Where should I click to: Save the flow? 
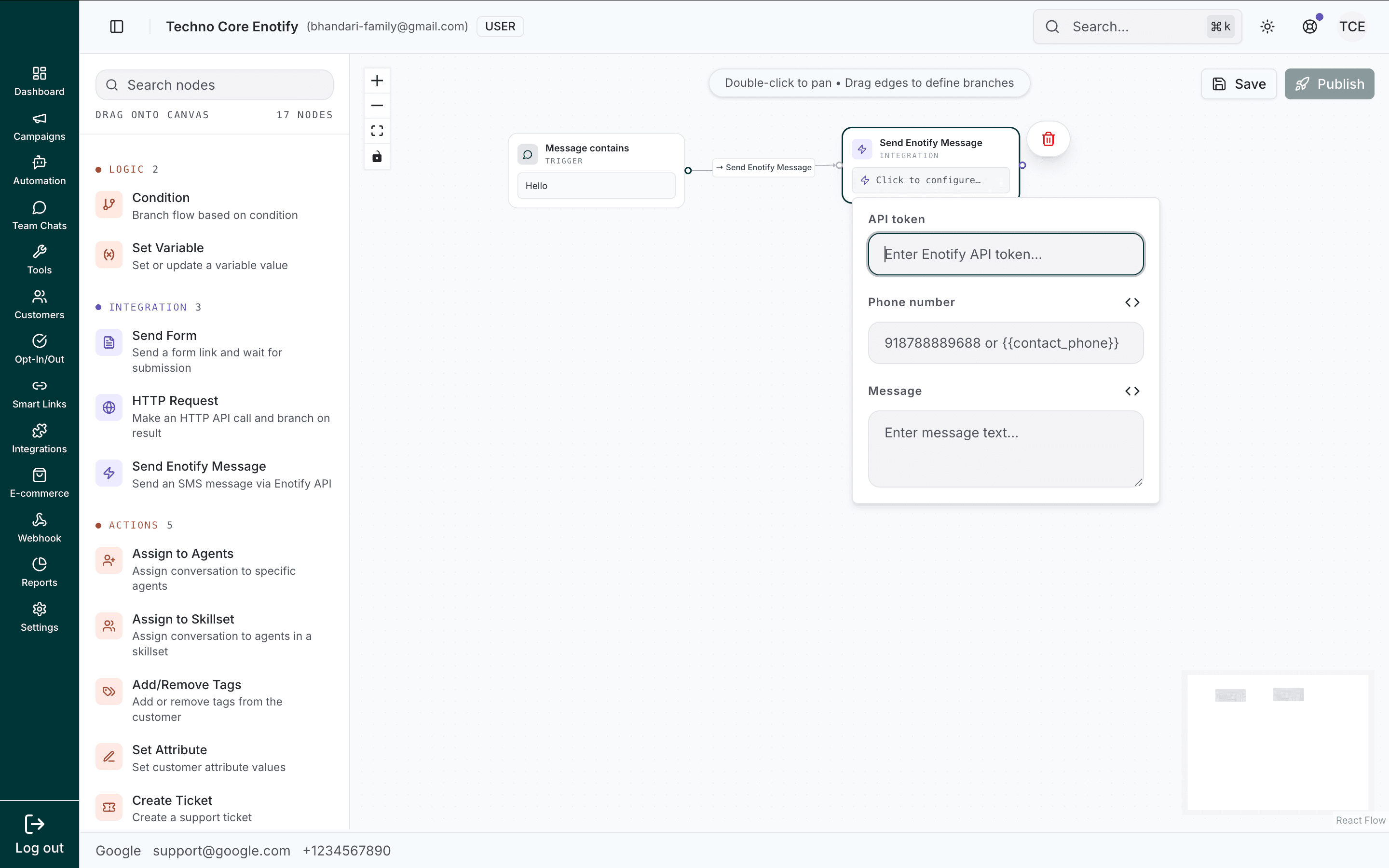[1239, 84]
